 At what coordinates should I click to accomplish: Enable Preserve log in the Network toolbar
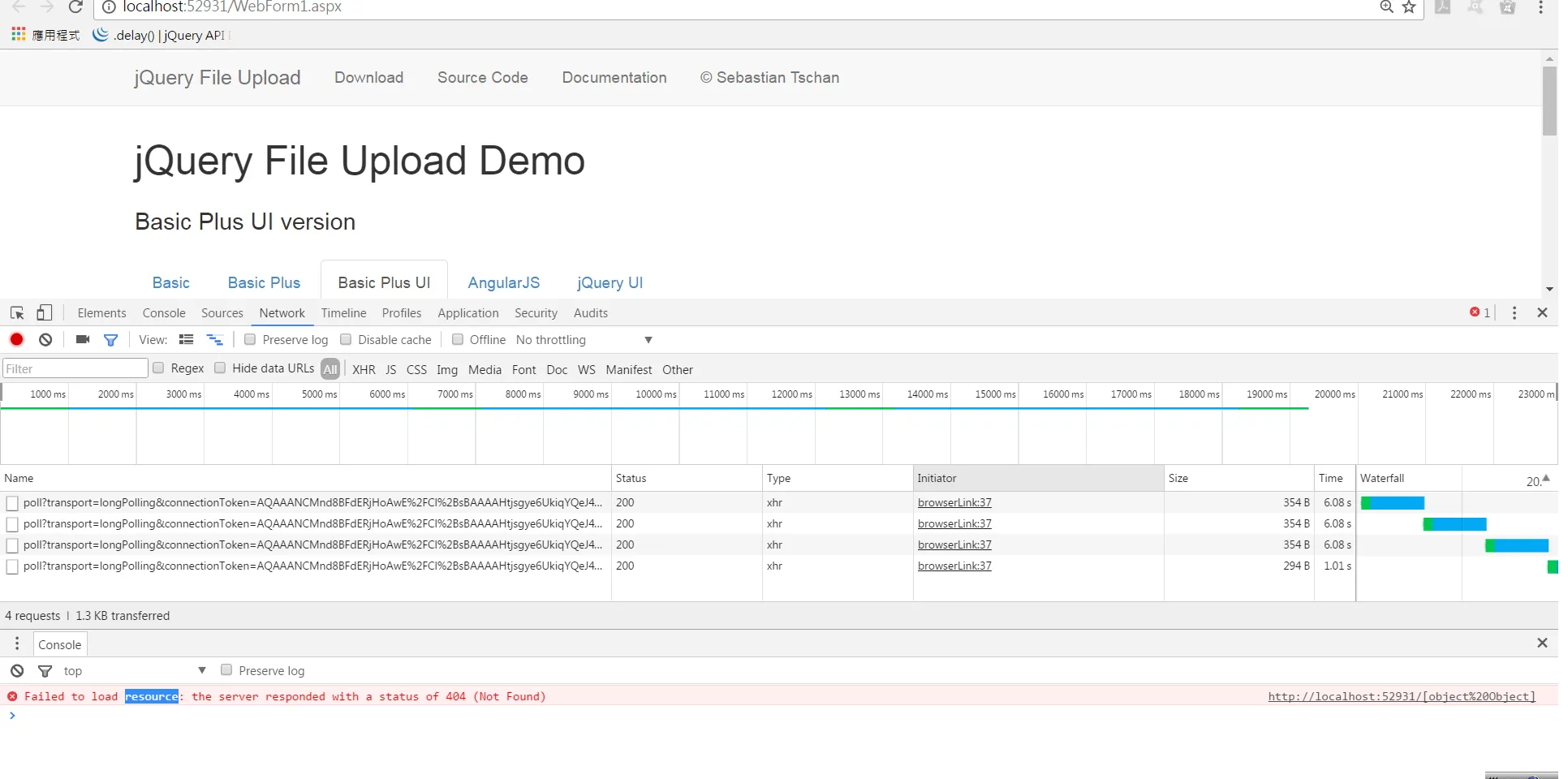pos(250,340)
